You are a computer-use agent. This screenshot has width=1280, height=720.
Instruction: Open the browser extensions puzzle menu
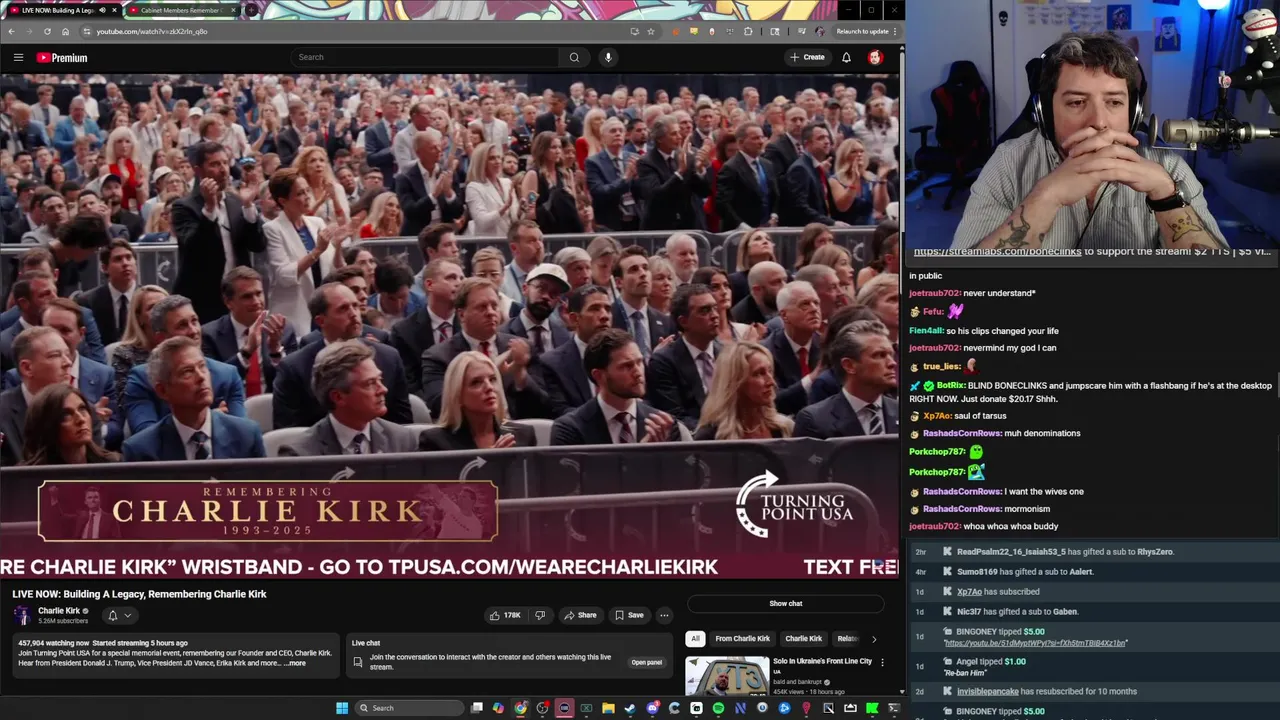pos(748,31)
